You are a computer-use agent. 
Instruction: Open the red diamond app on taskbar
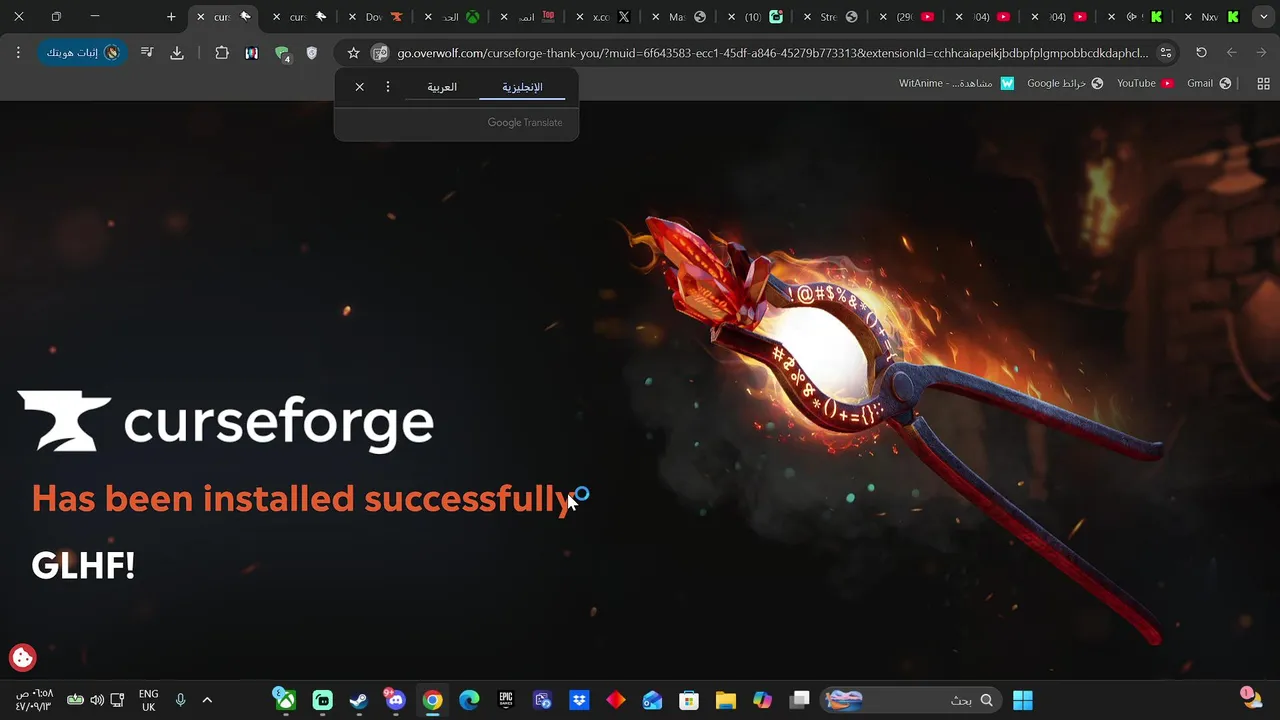[x=616, y=700]
